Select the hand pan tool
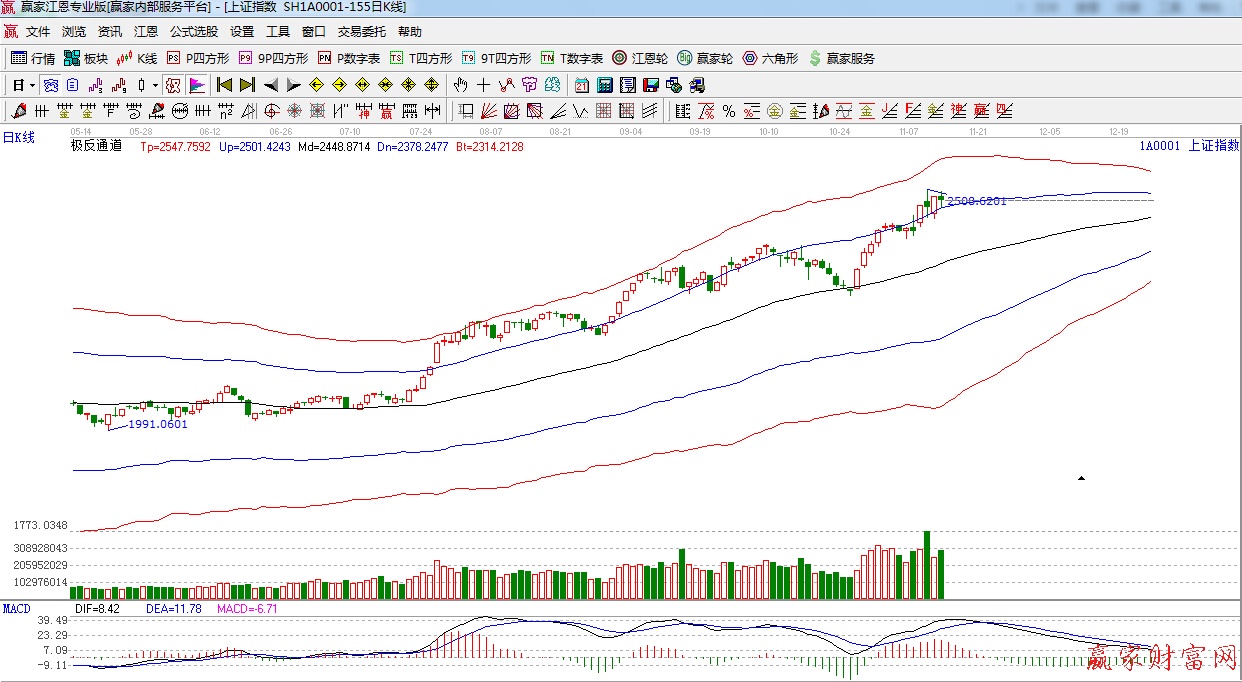 [461, 85]
